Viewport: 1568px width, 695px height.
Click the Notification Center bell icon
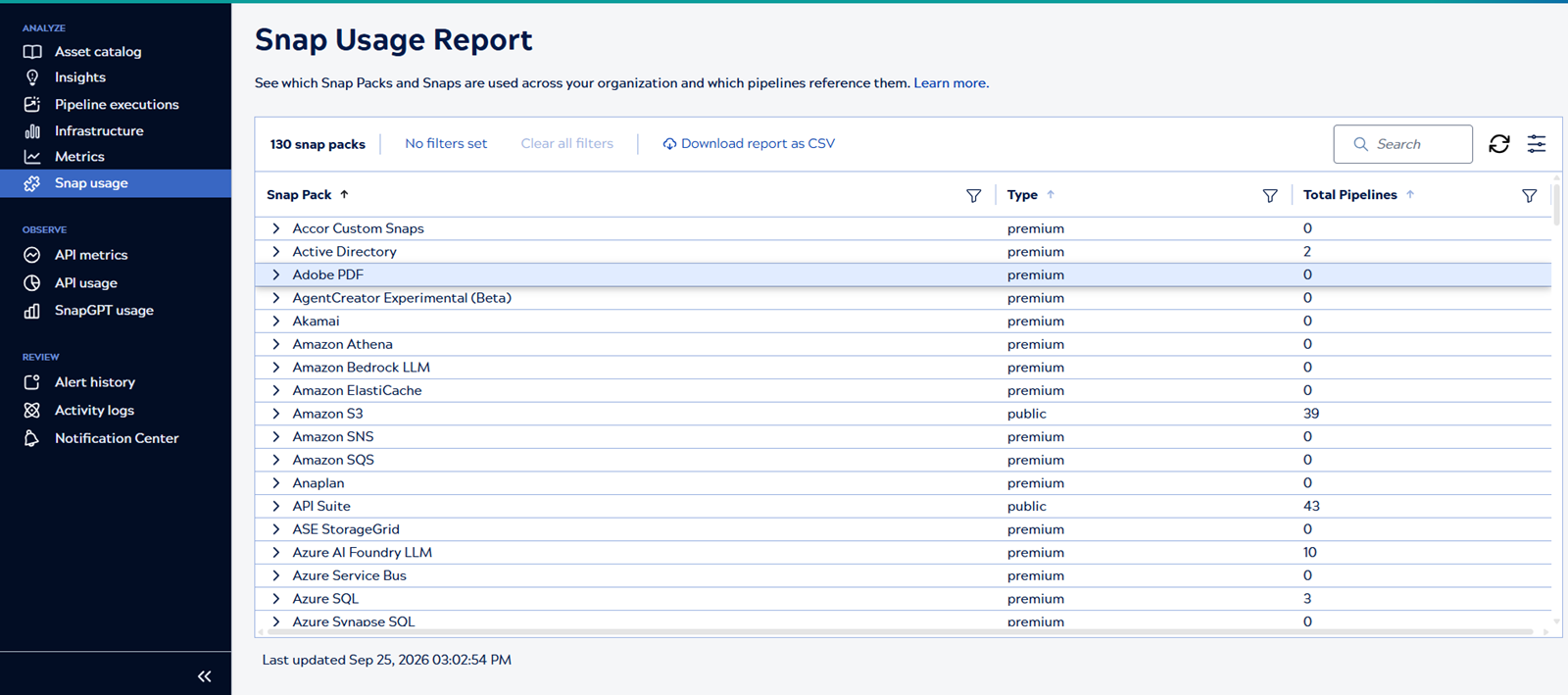(32, 438)
